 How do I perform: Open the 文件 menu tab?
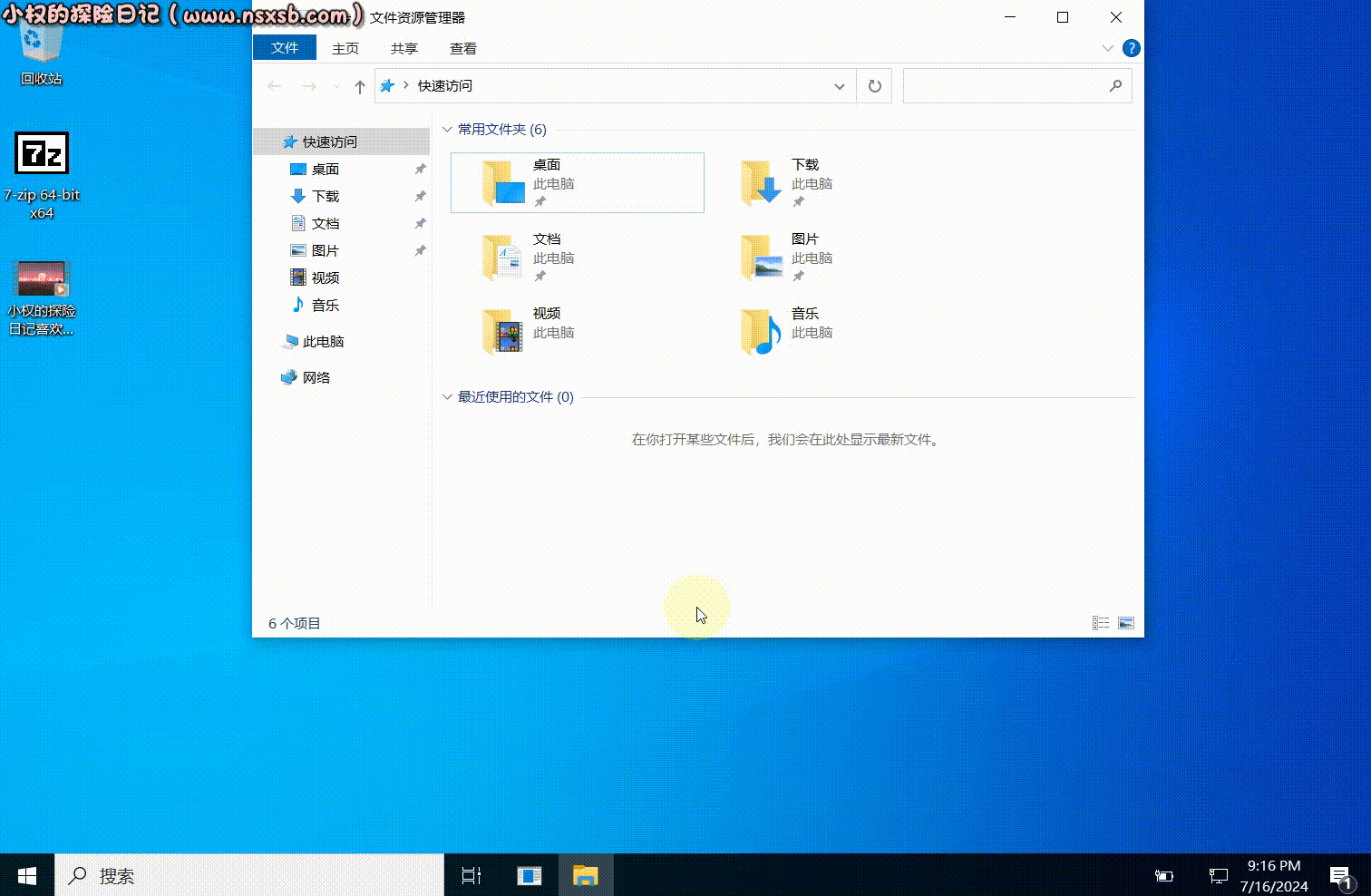click(x=285, y=48)
